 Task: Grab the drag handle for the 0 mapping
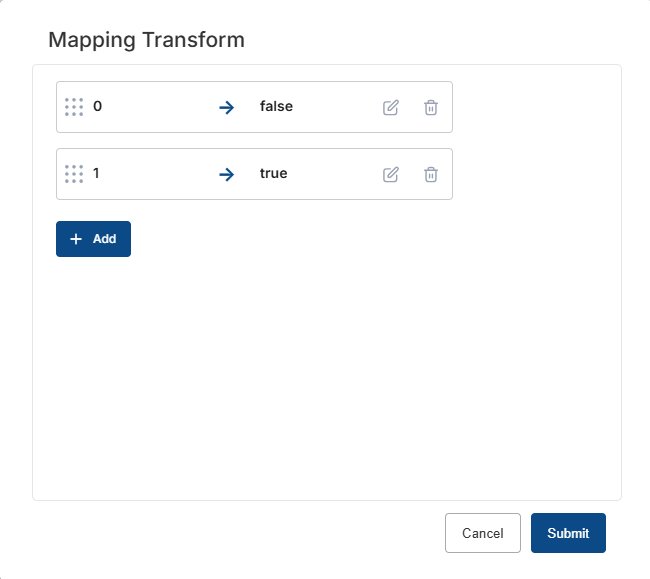coord(74,107)
